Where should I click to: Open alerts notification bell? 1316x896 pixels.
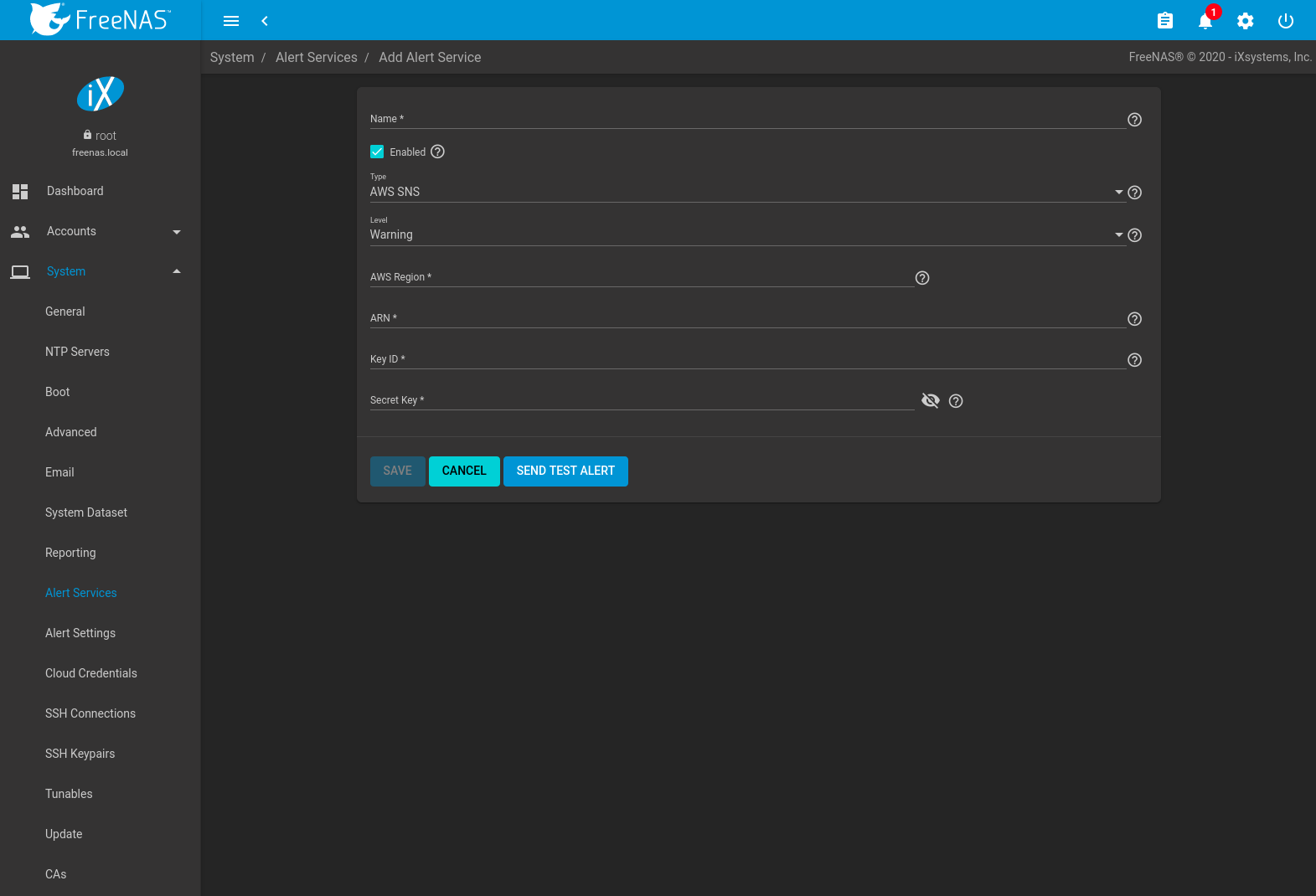pyautogui.click(x=1205, y=21)
